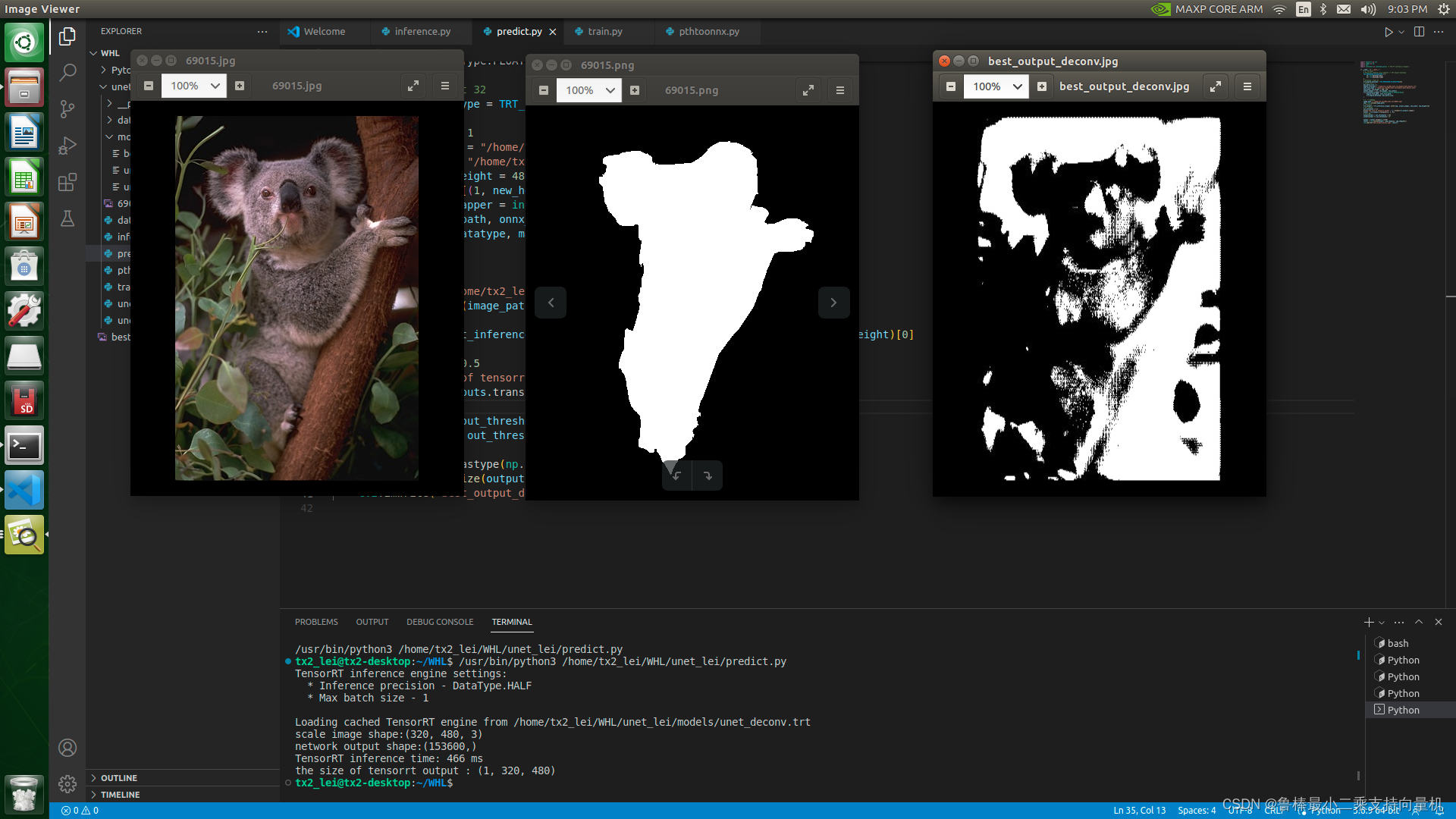
Task: Open the Extensions view
Action: (67, 182)
